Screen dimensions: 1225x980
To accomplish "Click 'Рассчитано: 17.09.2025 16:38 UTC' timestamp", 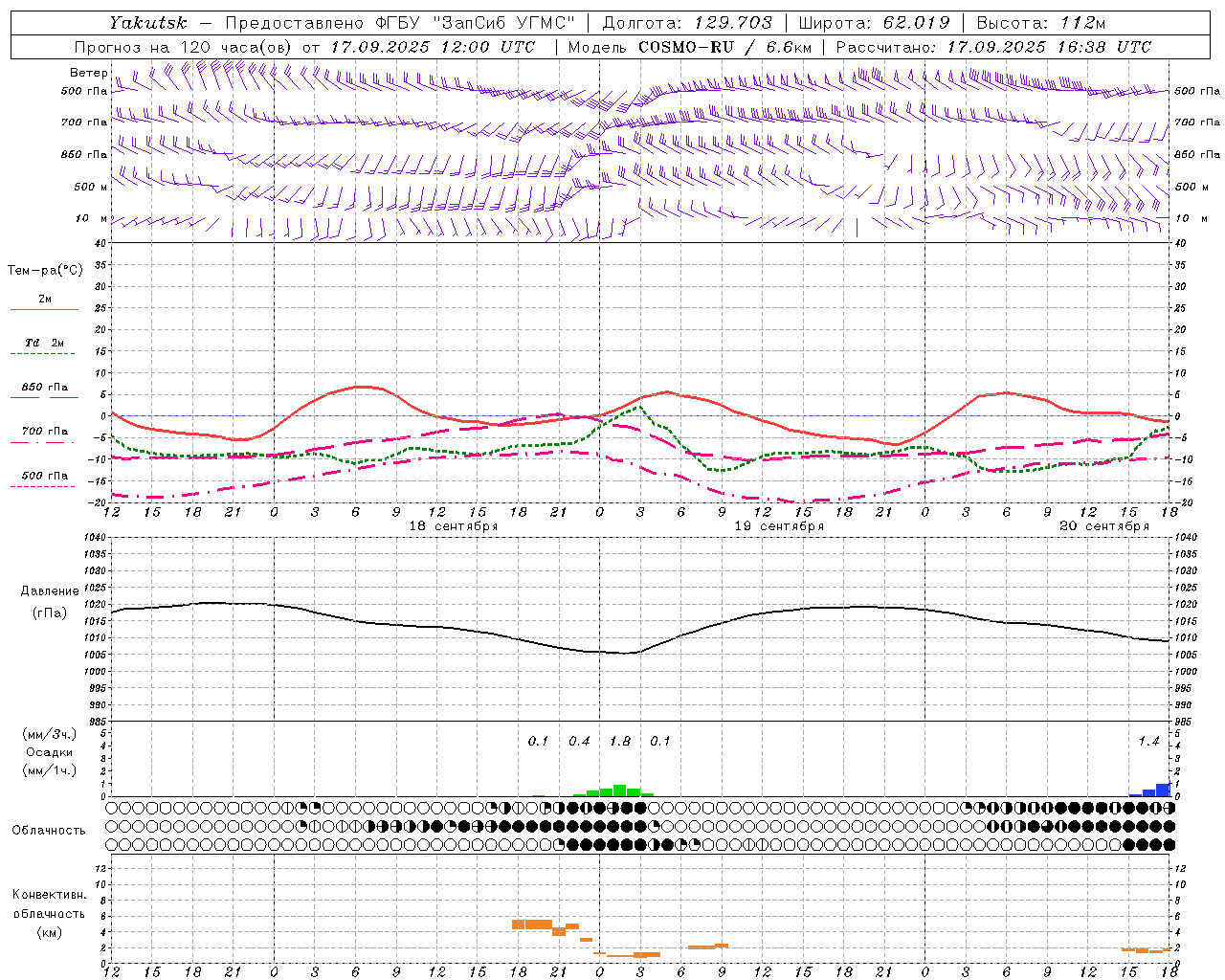I will (x=993, y=47).
